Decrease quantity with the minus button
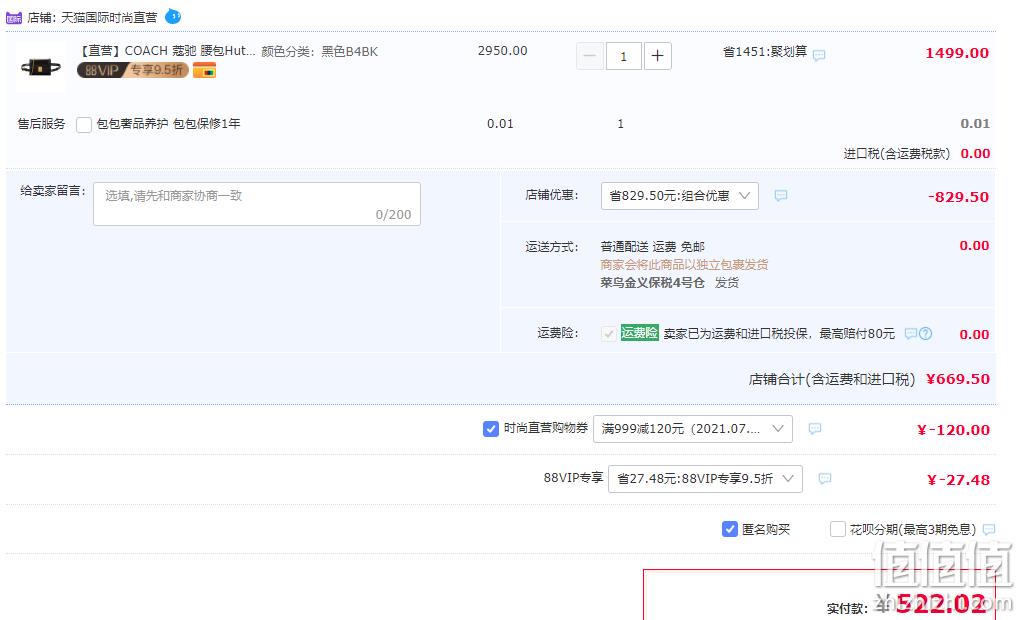This screenshot has height=620, width=1022. 590,56
